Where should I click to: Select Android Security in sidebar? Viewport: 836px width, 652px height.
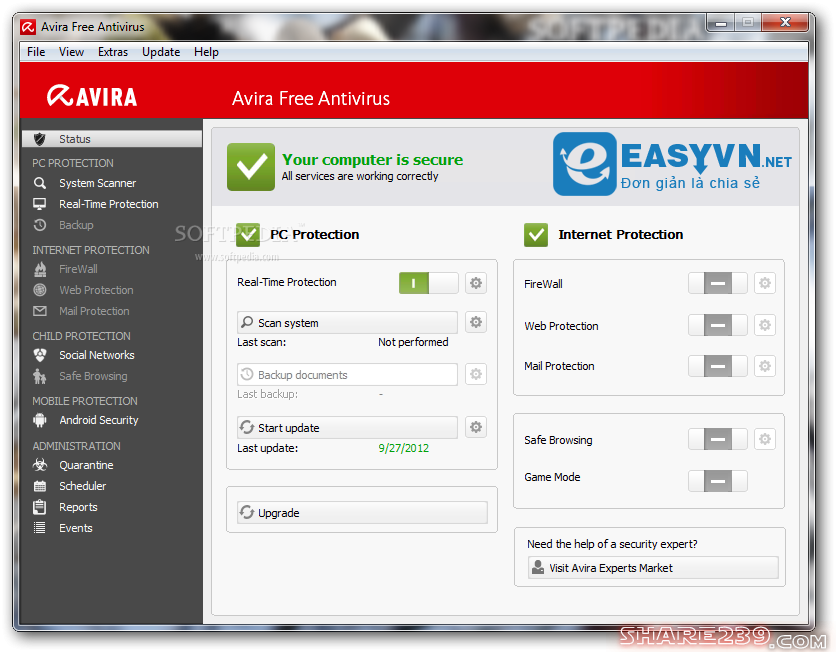(x=99, y=420)
